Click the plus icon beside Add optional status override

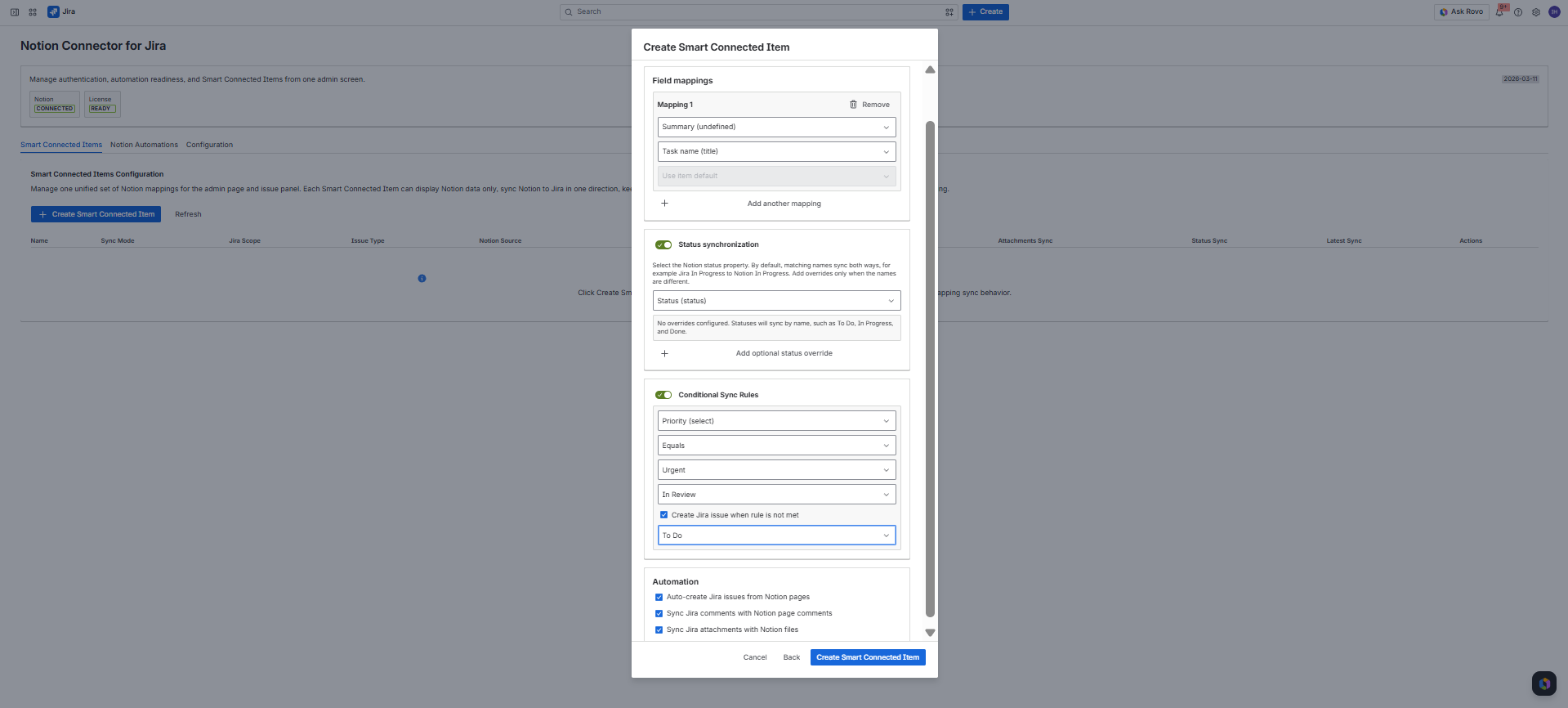point(664,353)
